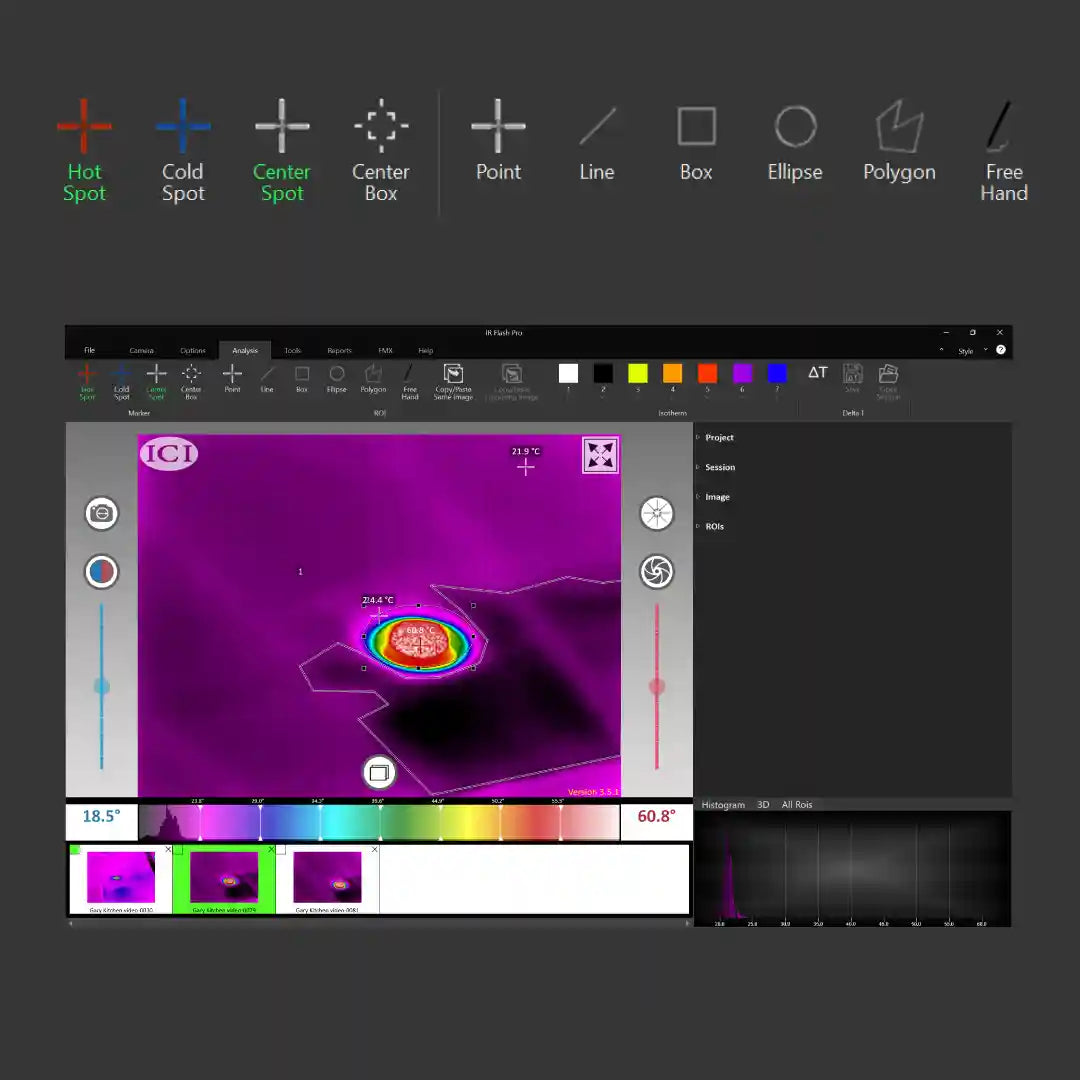Open the All Rois view
The image size is (1080, 1080).
(x=796, y=805)
